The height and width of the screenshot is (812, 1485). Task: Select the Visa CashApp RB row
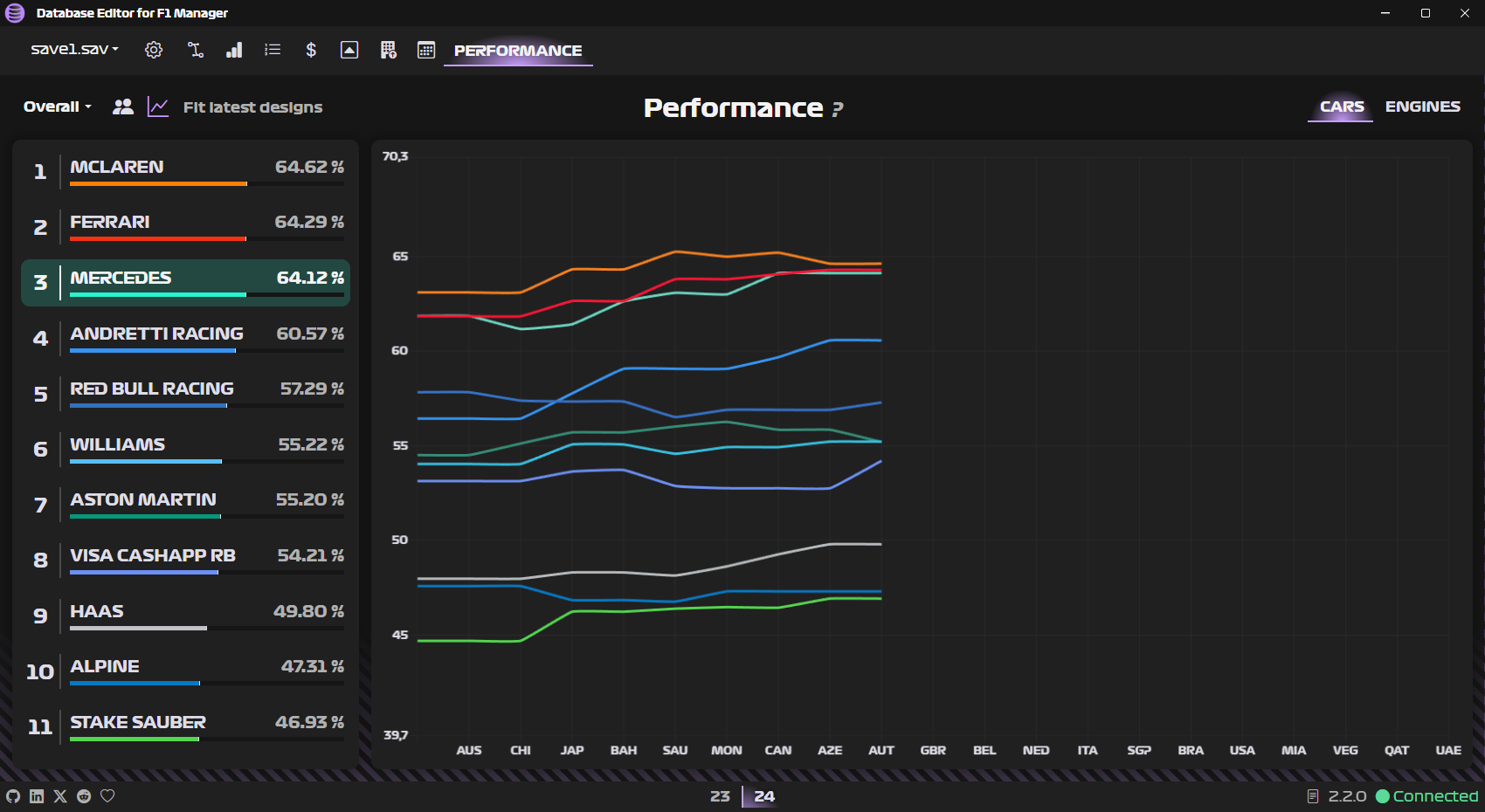pyautogui.click(x=186, y=561)
